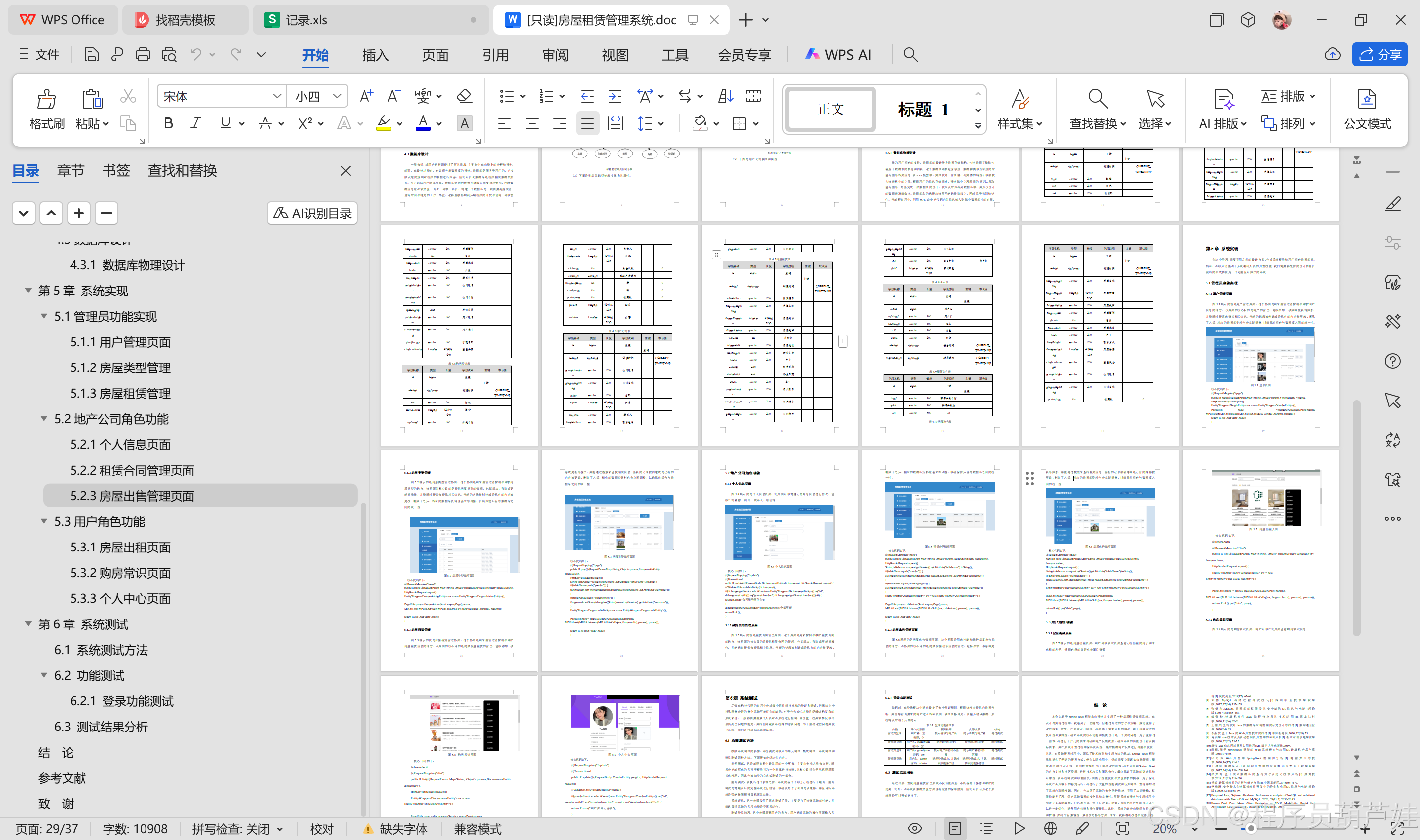This screenshot has height=840, width=1420.
Task: Select outline entry 6.1 系统测试方法
Action: pyautogui.click(x=101, y=650)
